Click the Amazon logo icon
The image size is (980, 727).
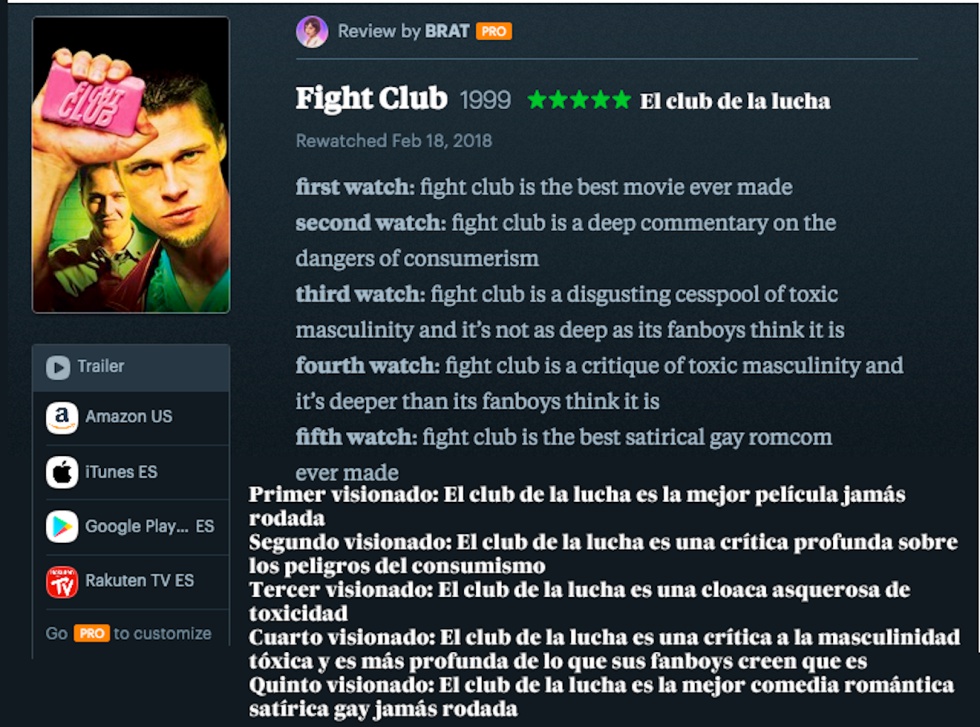point(62,417)
